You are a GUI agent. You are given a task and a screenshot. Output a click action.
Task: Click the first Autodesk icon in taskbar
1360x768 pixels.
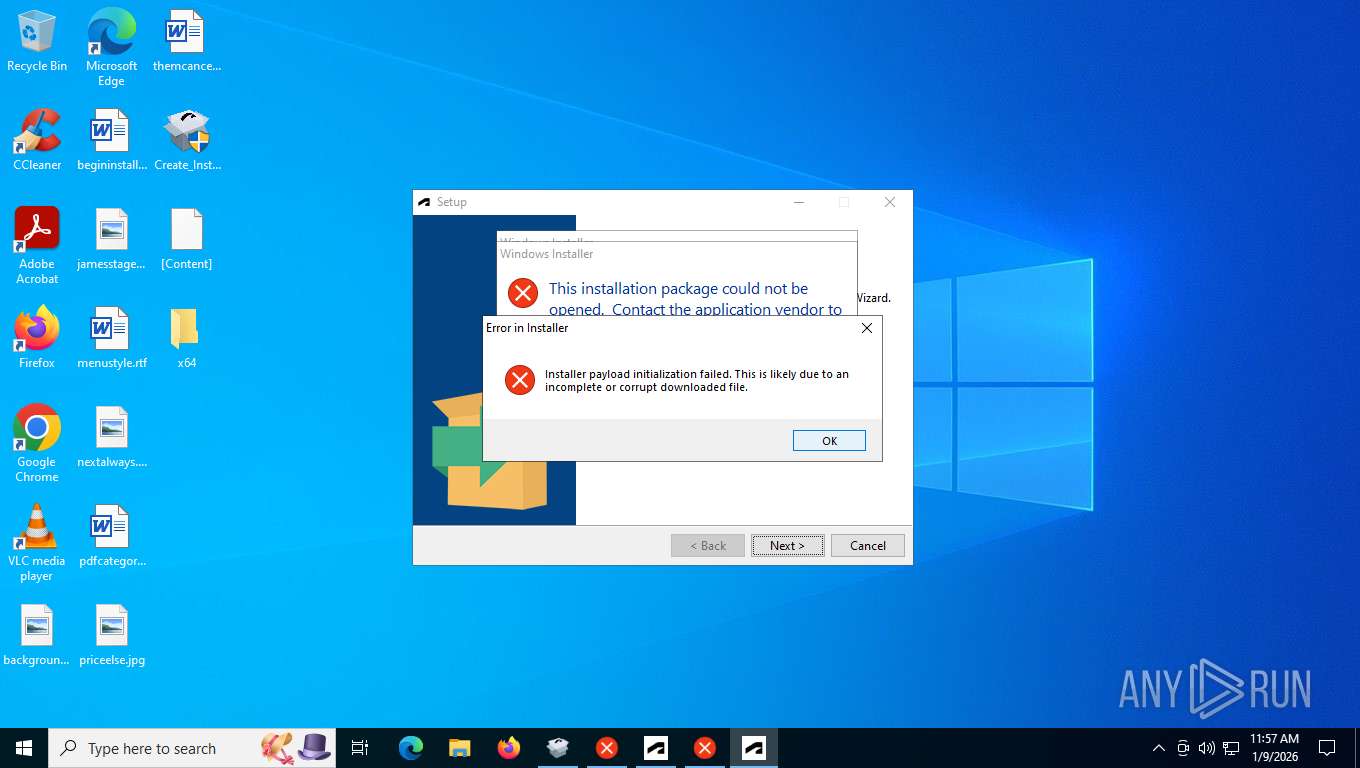[x=656, y=748]
